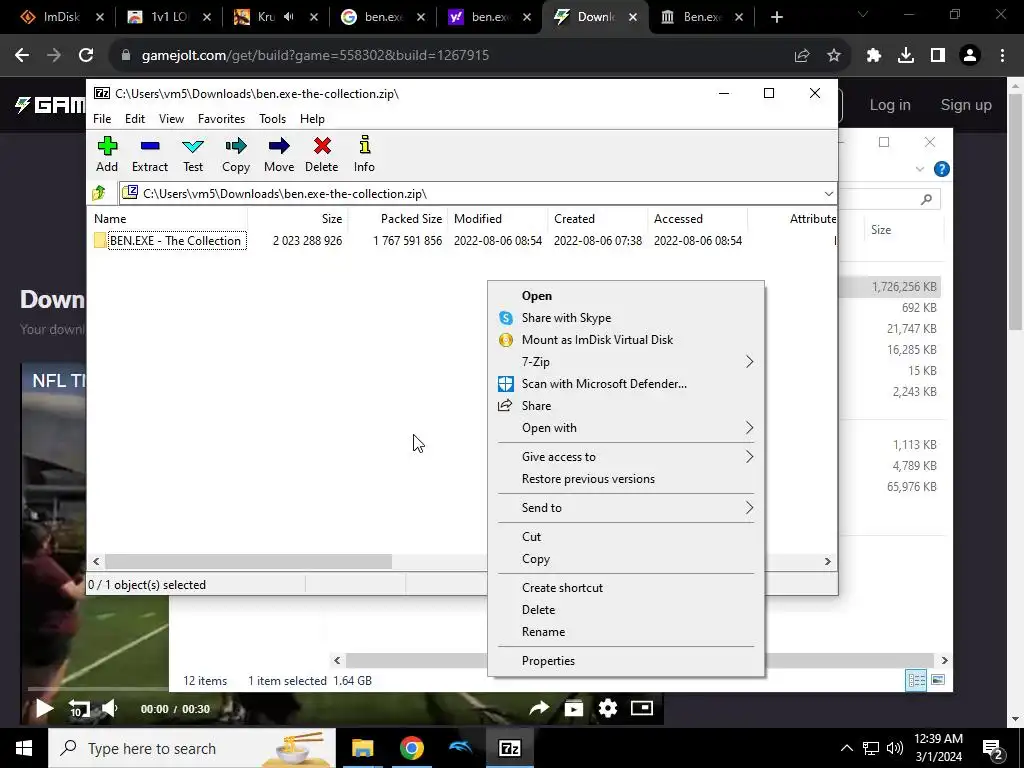
Task: Toggle picture-in-picture on the video player
Action: point(642,708)
